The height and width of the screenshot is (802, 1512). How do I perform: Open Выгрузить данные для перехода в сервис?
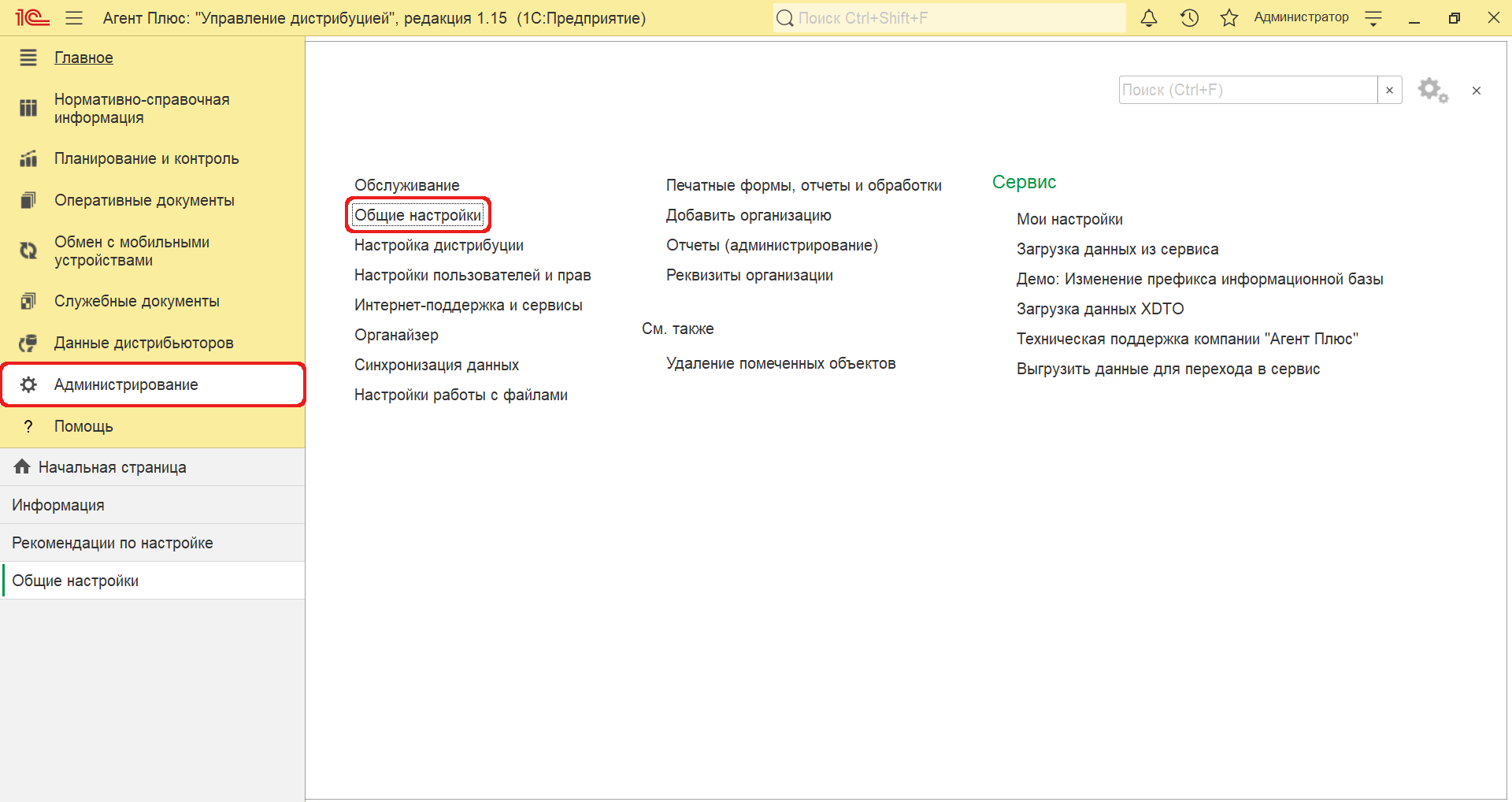[1169, 369]
